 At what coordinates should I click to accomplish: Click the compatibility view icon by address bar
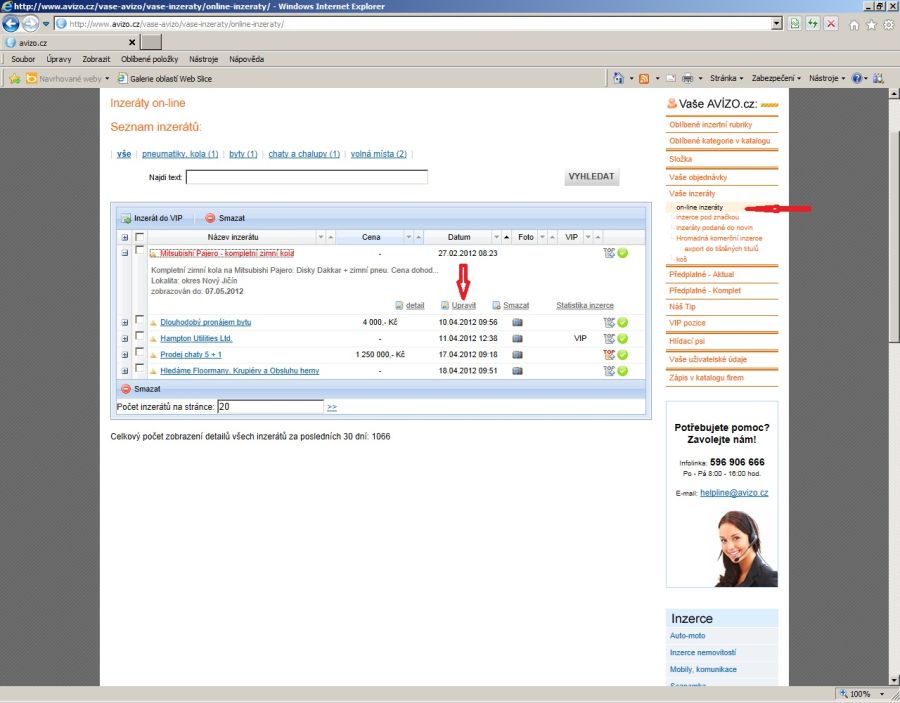(x=794, y=24)
